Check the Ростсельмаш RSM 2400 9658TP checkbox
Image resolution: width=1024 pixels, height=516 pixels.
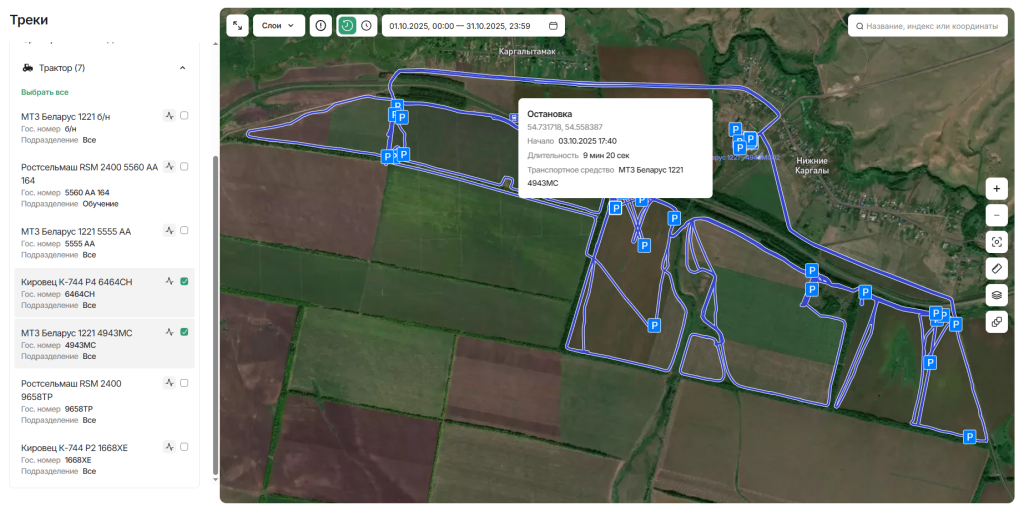[184, 382]
